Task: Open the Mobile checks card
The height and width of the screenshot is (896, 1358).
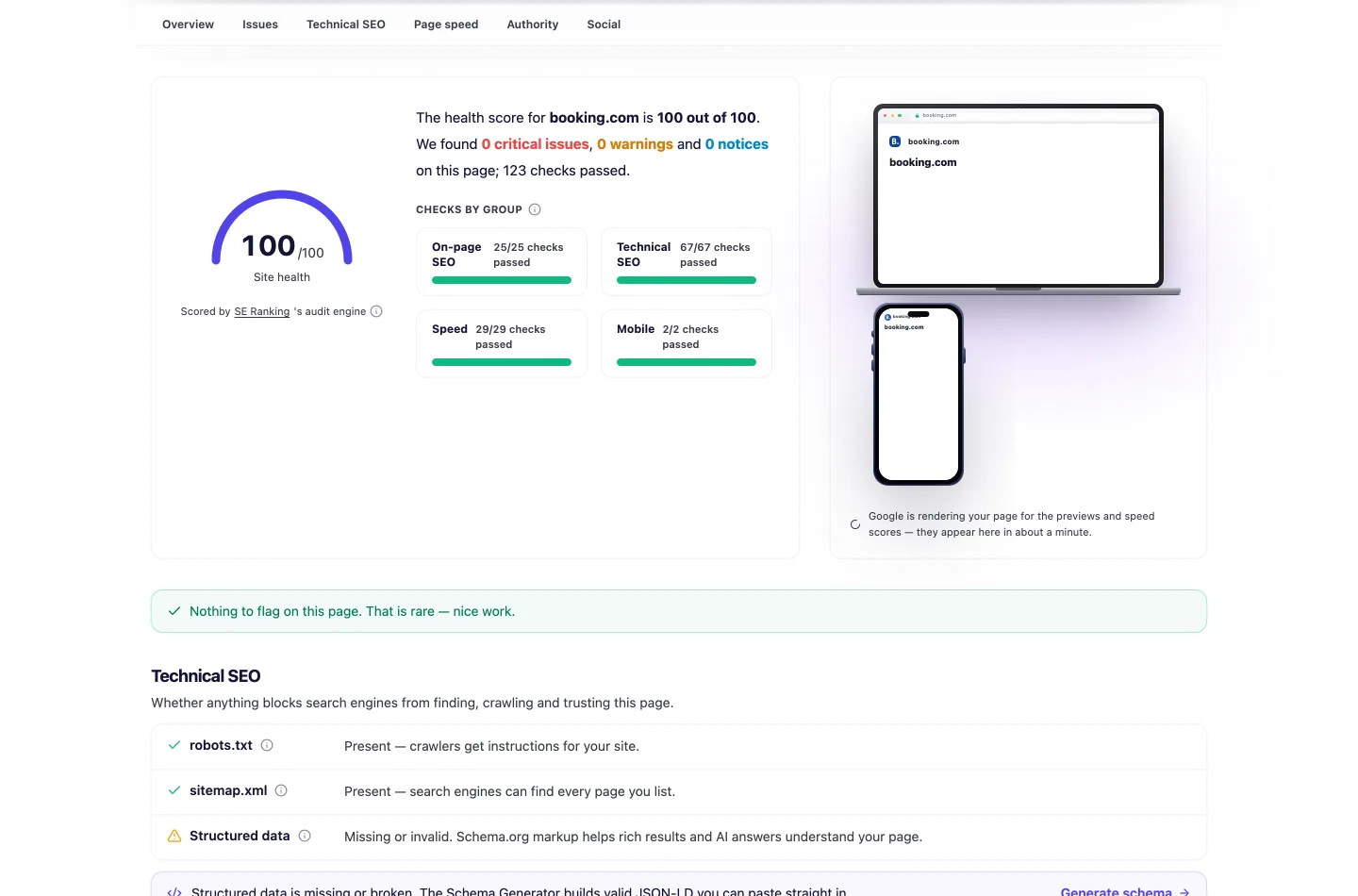Action: pyautogui.click(x=687, y=343)
